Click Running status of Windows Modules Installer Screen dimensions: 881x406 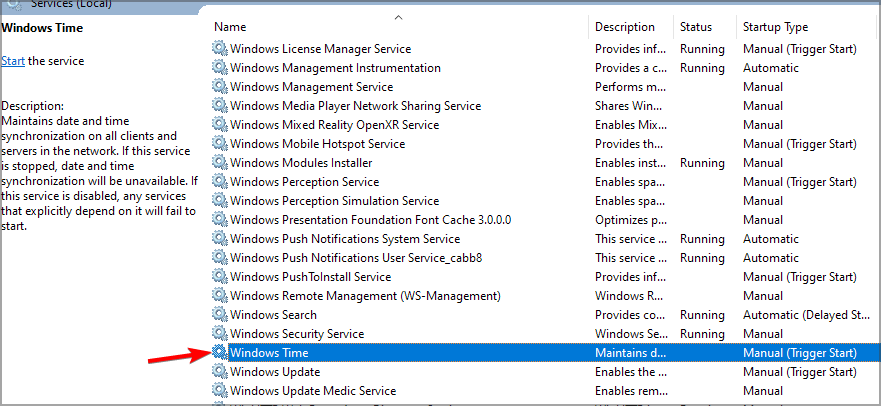702,163
